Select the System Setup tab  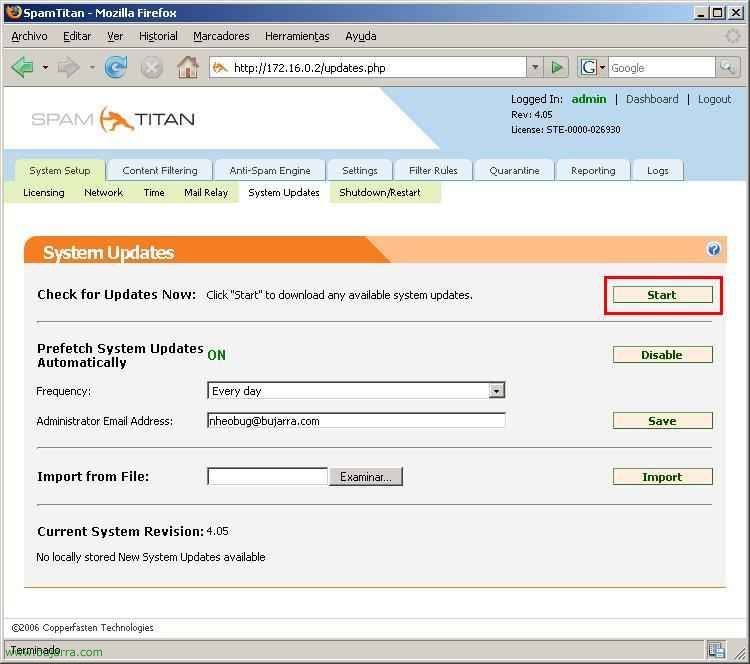60,170
